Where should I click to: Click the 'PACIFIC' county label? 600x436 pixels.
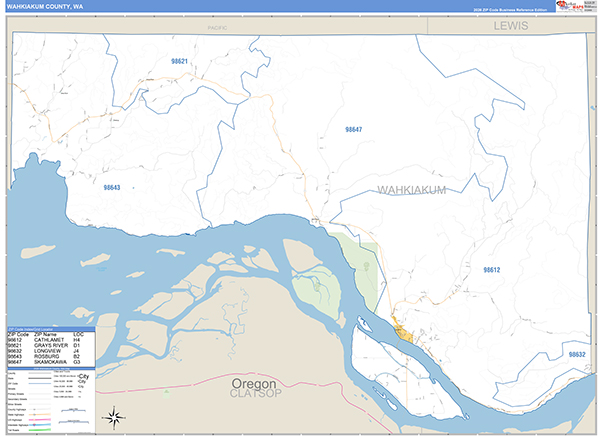click(217, 28)
